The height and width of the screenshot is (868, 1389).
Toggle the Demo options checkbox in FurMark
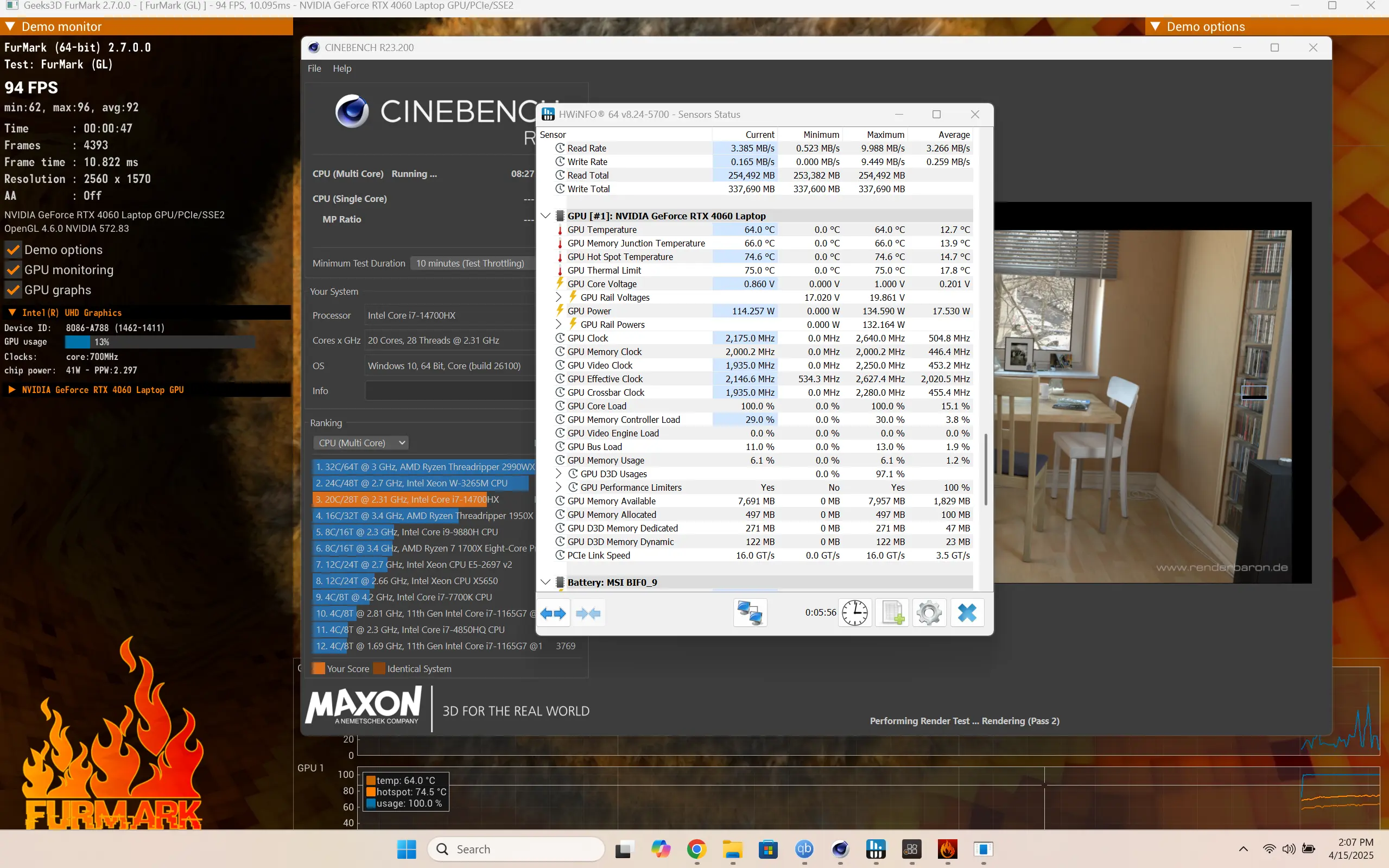tap(13, 250)
